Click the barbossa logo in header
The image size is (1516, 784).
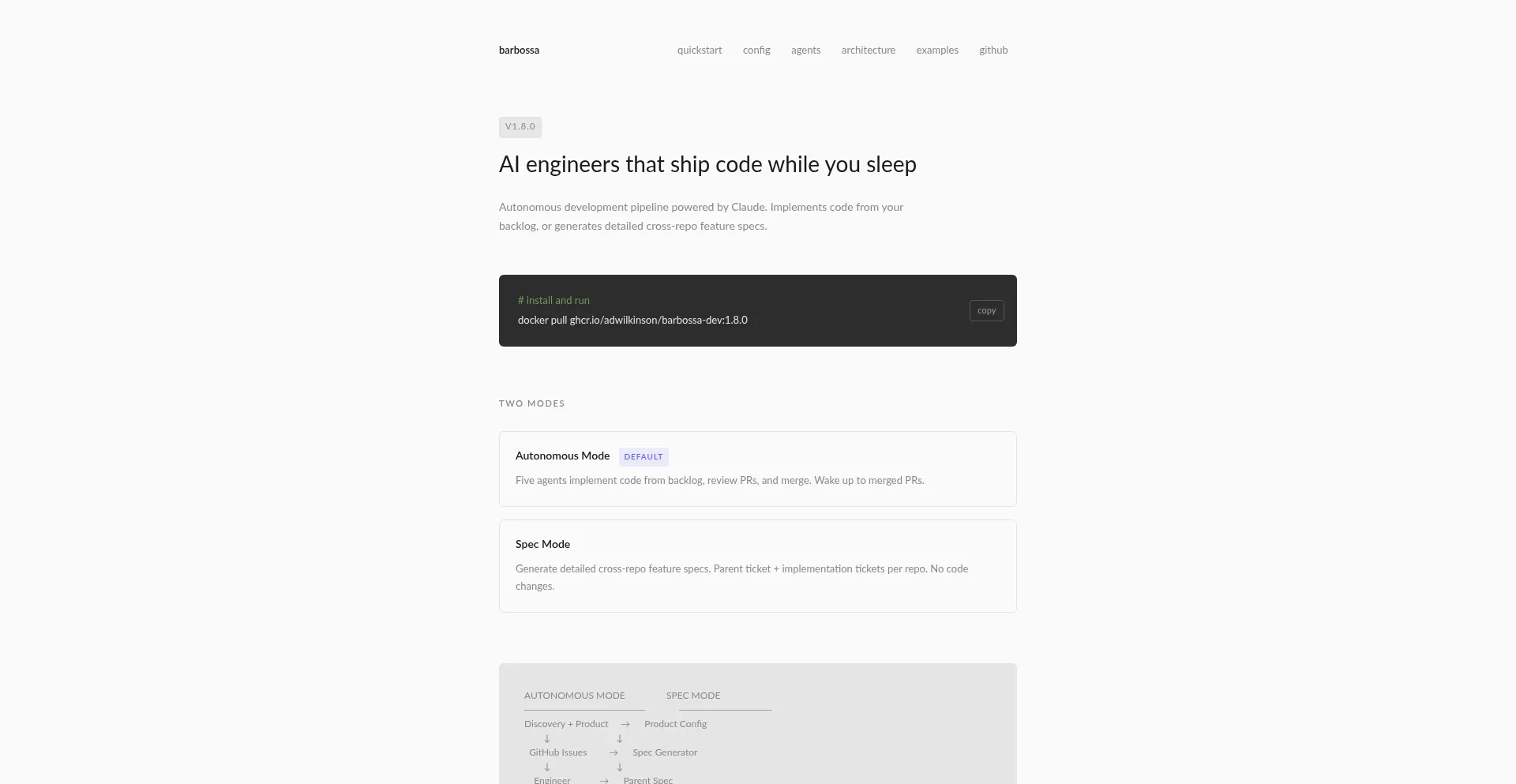[519, 51]
